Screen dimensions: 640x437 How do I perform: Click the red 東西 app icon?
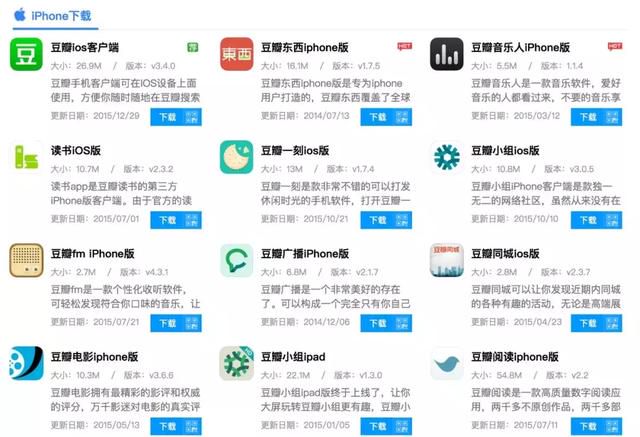pyautogui.click(x=237, y=54)
